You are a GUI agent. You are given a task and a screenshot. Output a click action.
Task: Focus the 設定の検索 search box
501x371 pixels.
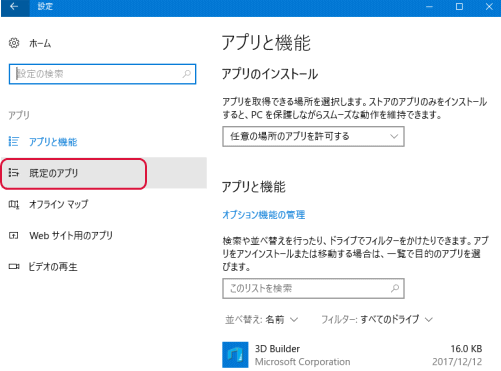pyautogui.click(x=102, y=74)
